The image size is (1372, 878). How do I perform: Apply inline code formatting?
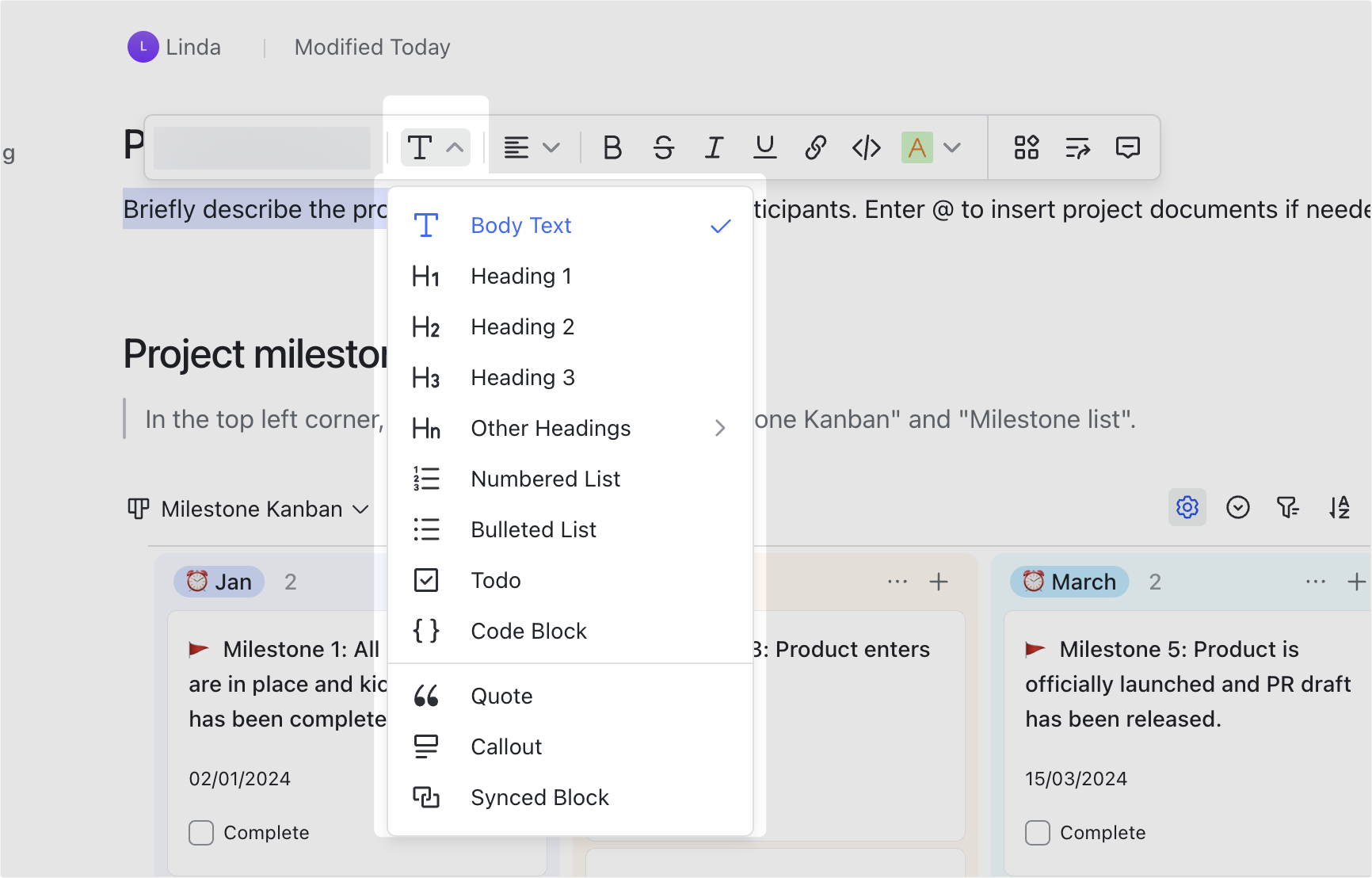pyautogui.click(x=866, y=147)
